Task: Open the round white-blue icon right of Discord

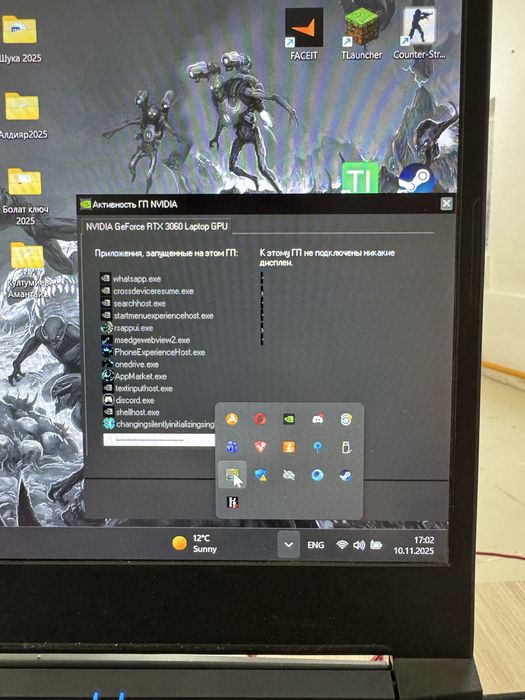Action: [x=346, y=419]
